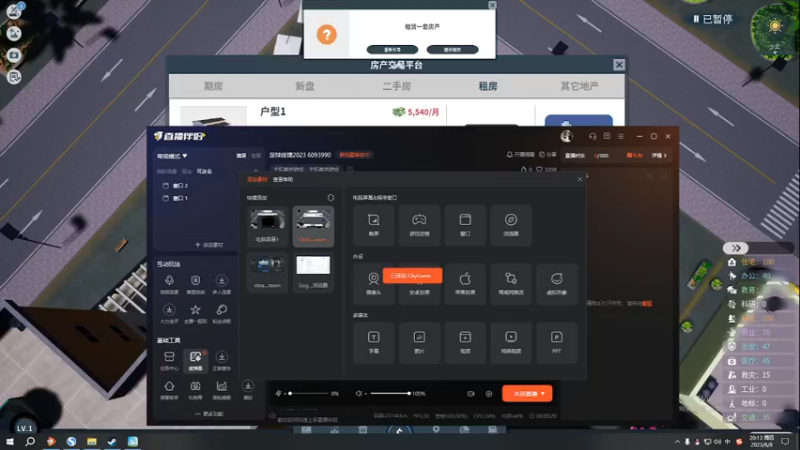
Task: Add a window capture source
Action: tap(465, 225)
